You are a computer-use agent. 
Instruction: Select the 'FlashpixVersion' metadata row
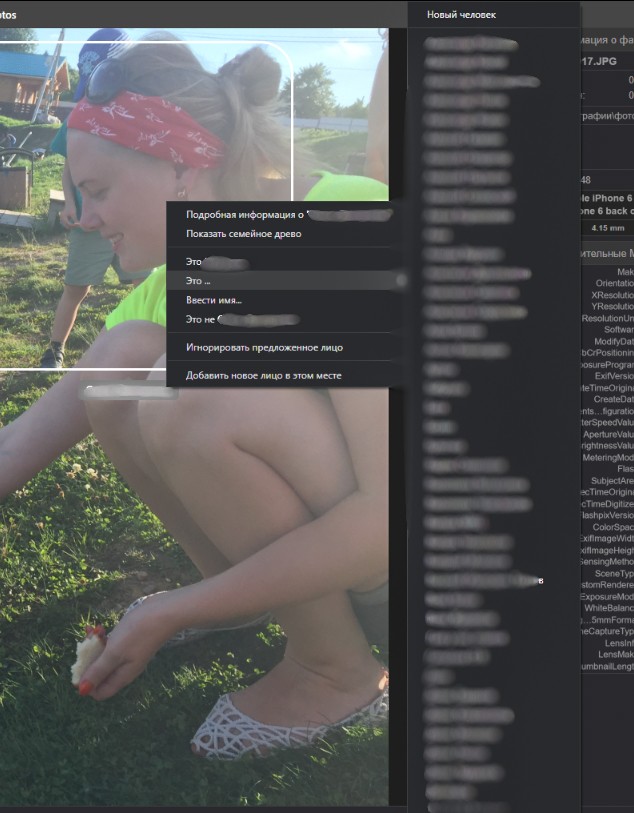(607, 515)
